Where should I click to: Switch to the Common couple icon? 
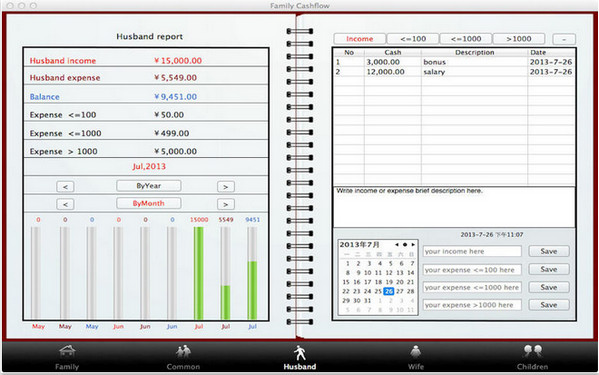[x=183, y=351]
